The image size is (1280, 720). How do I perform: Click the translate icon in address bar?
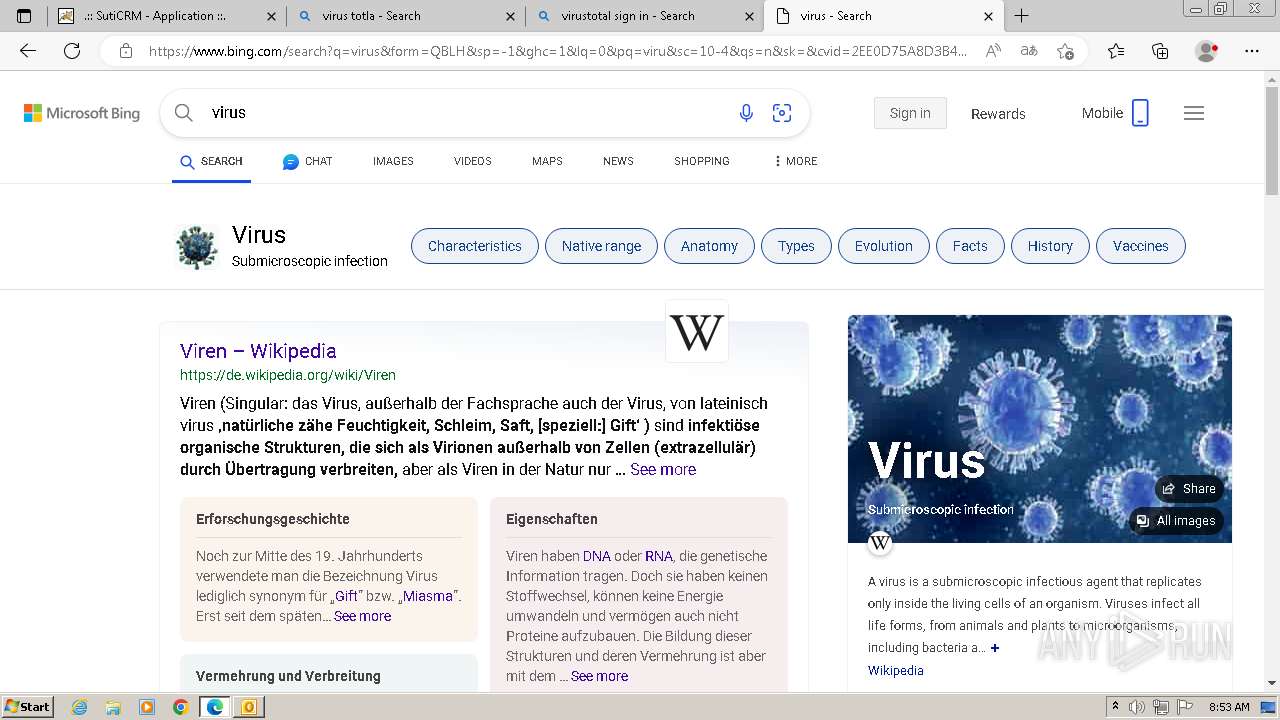tap(1028, 51)
